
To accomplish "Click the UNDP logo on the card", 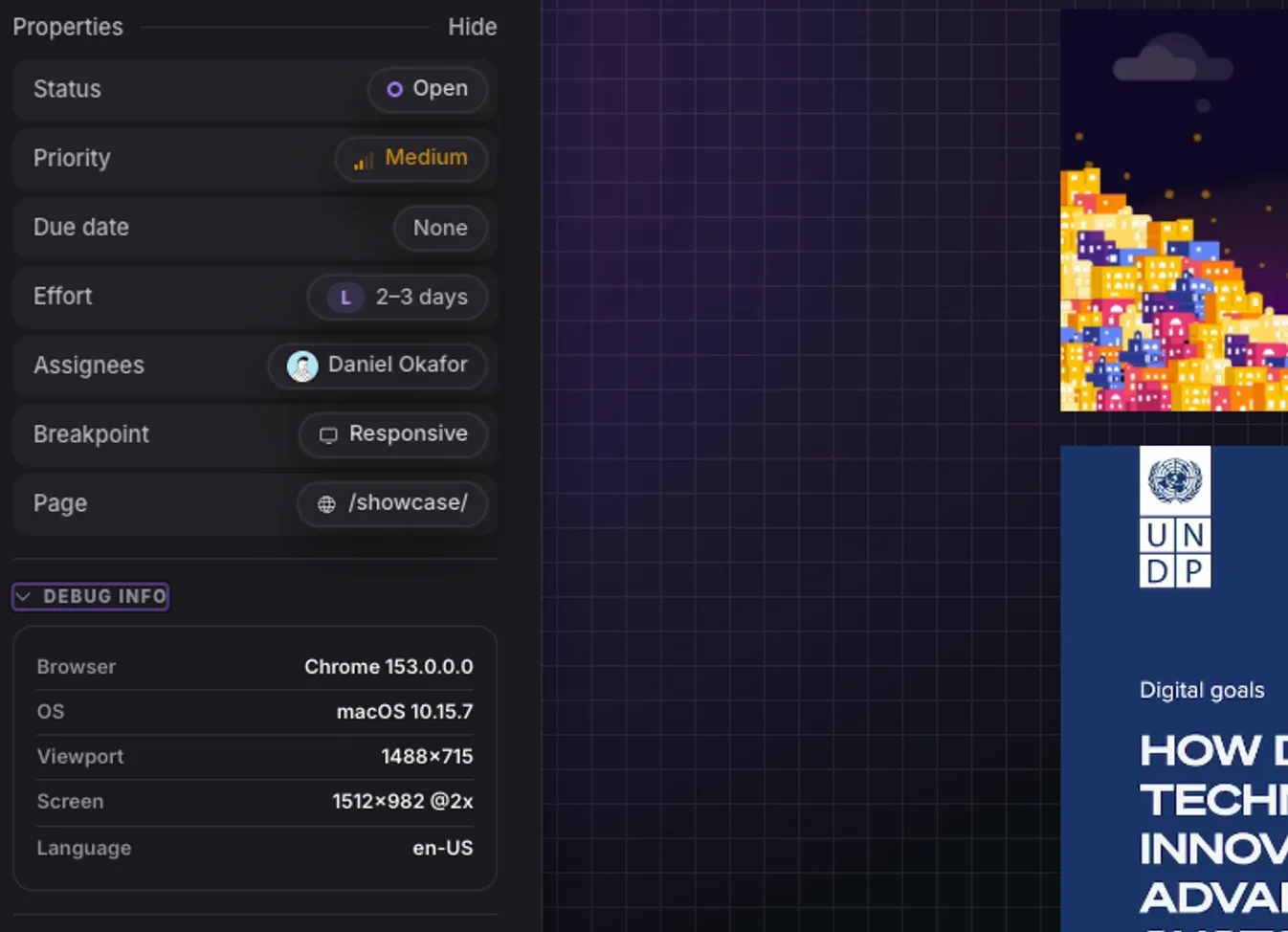I will pos(1175,517).
